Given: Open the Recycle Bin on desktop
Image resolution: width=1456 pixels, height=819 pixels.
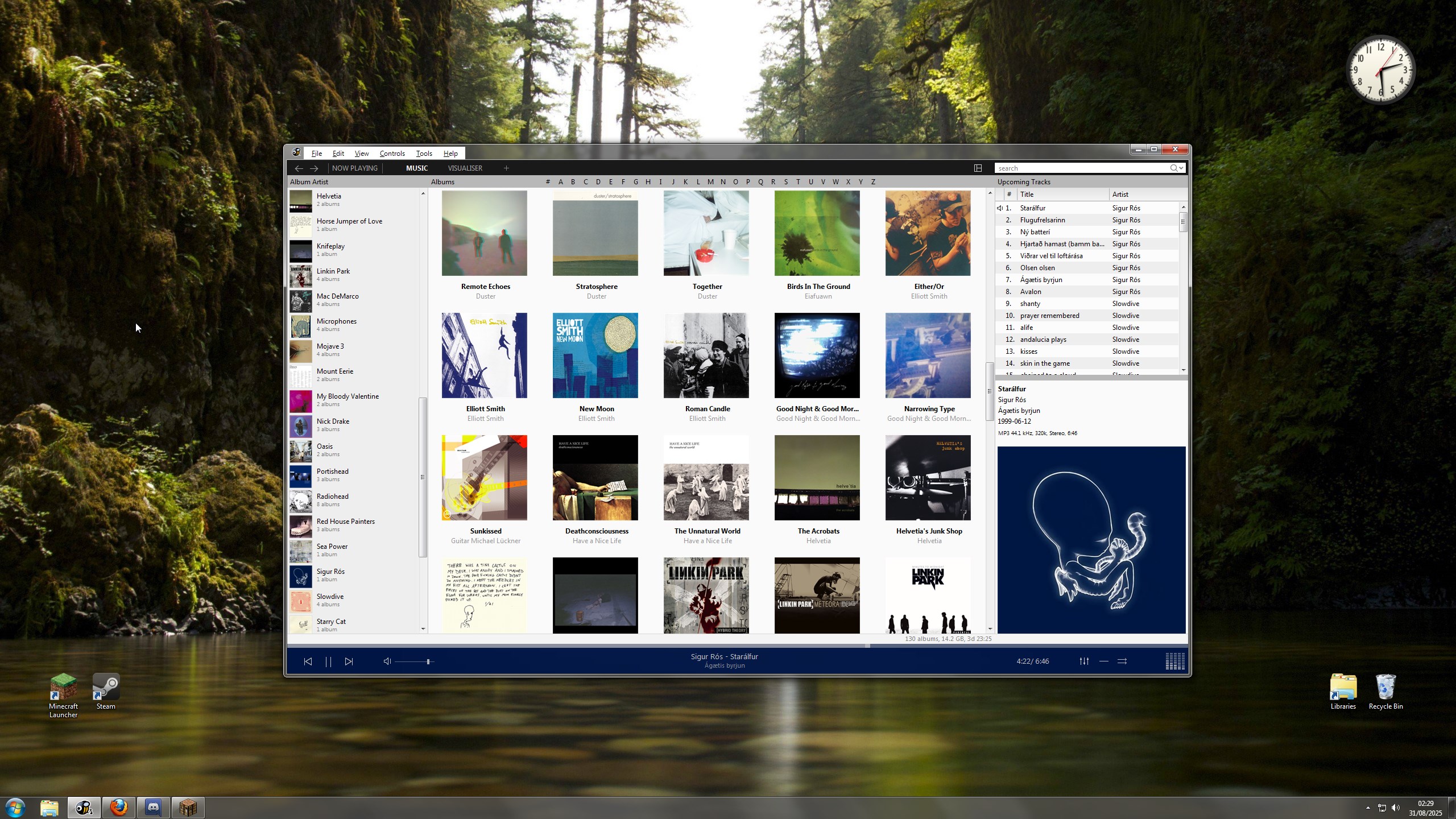Looking at the screenshot, I should tap(1385, 691).
